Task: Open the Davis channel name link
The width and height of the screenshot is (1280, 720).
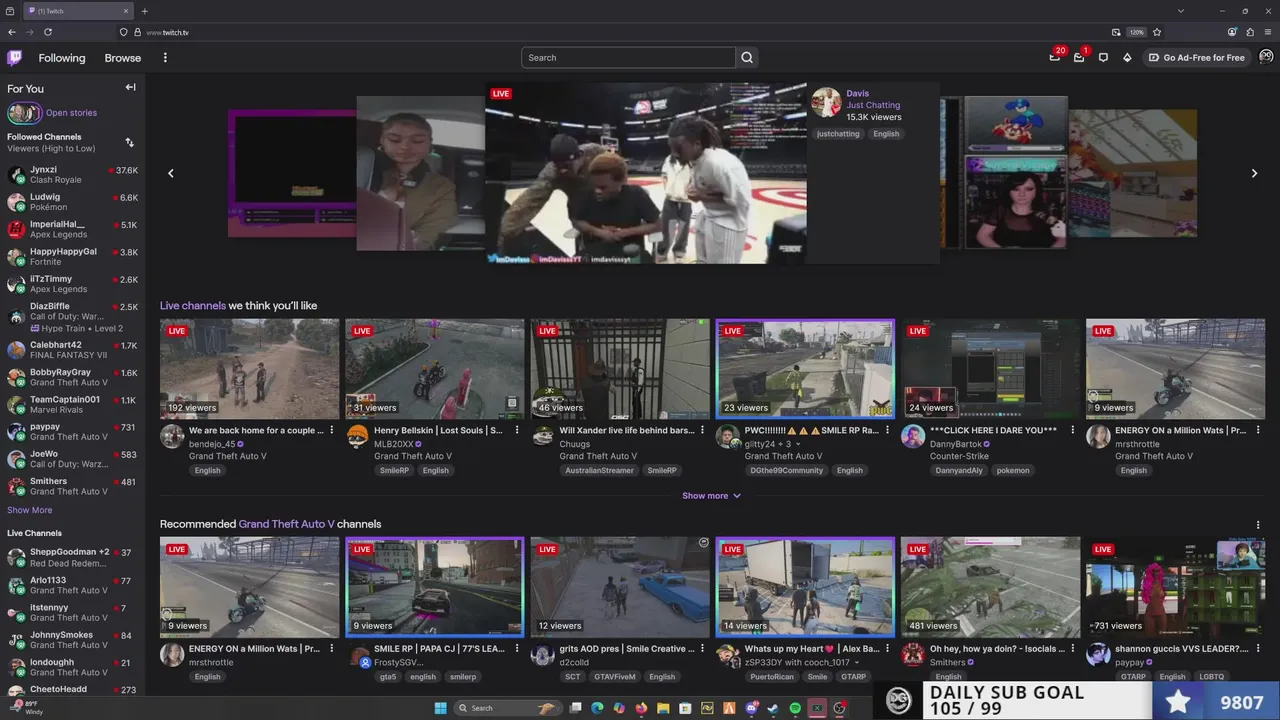Action: tap(857, 93)
